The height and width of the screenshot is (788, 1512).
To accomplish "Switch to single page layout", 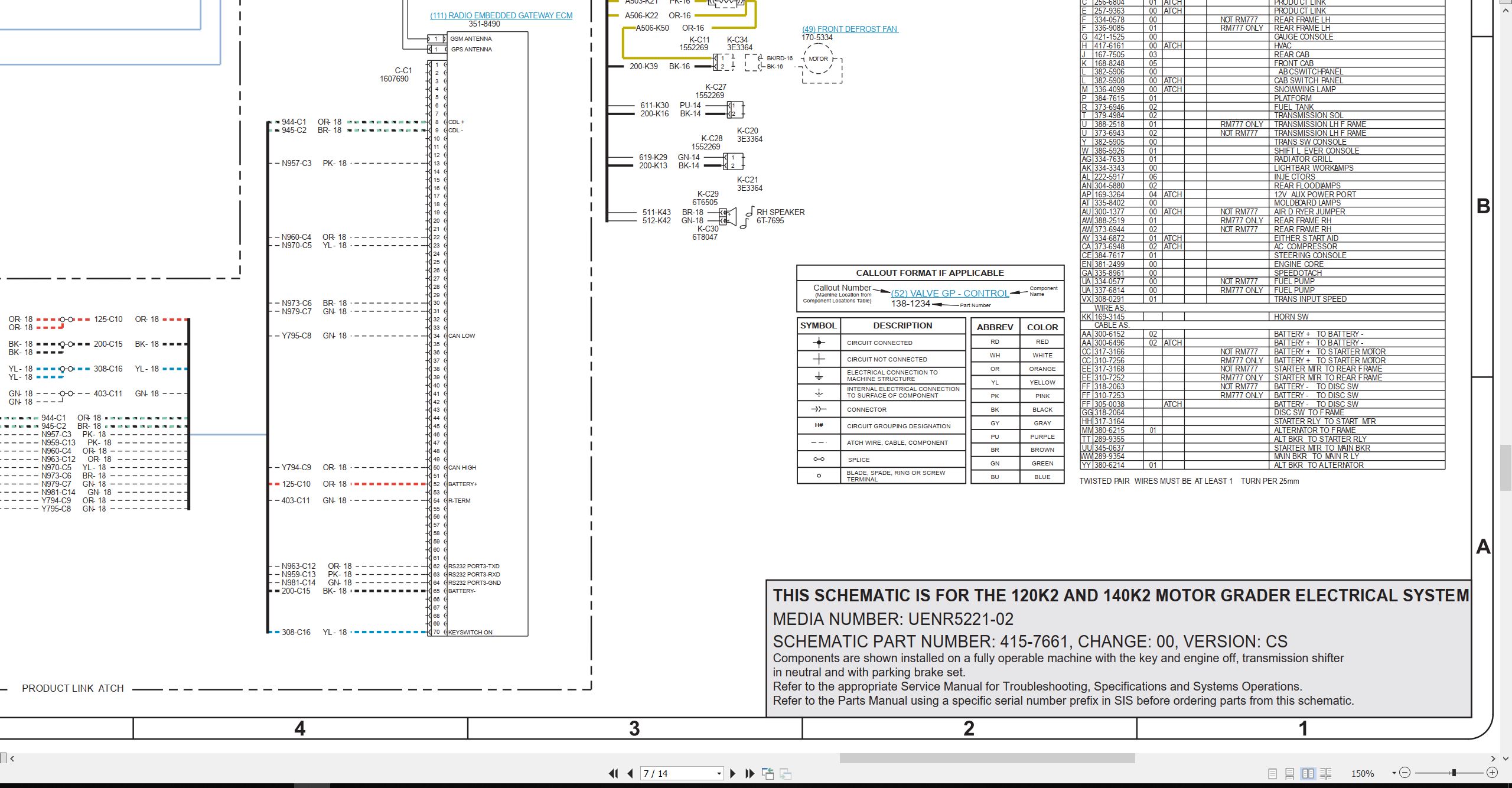I will point(1272,773).
